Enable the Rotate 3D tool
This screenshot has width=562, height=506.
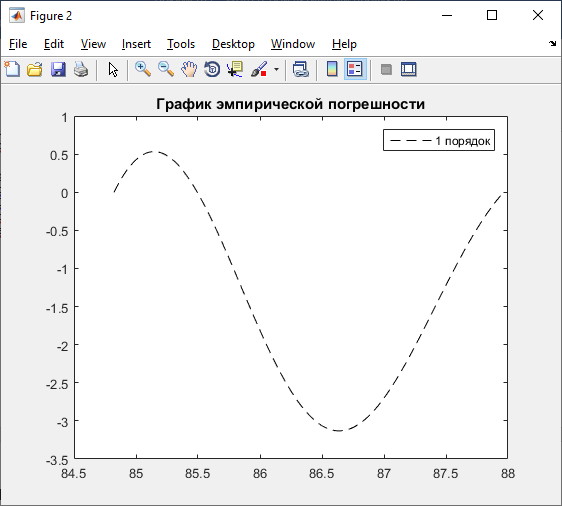pyautogui.click(x=212, y=69)
